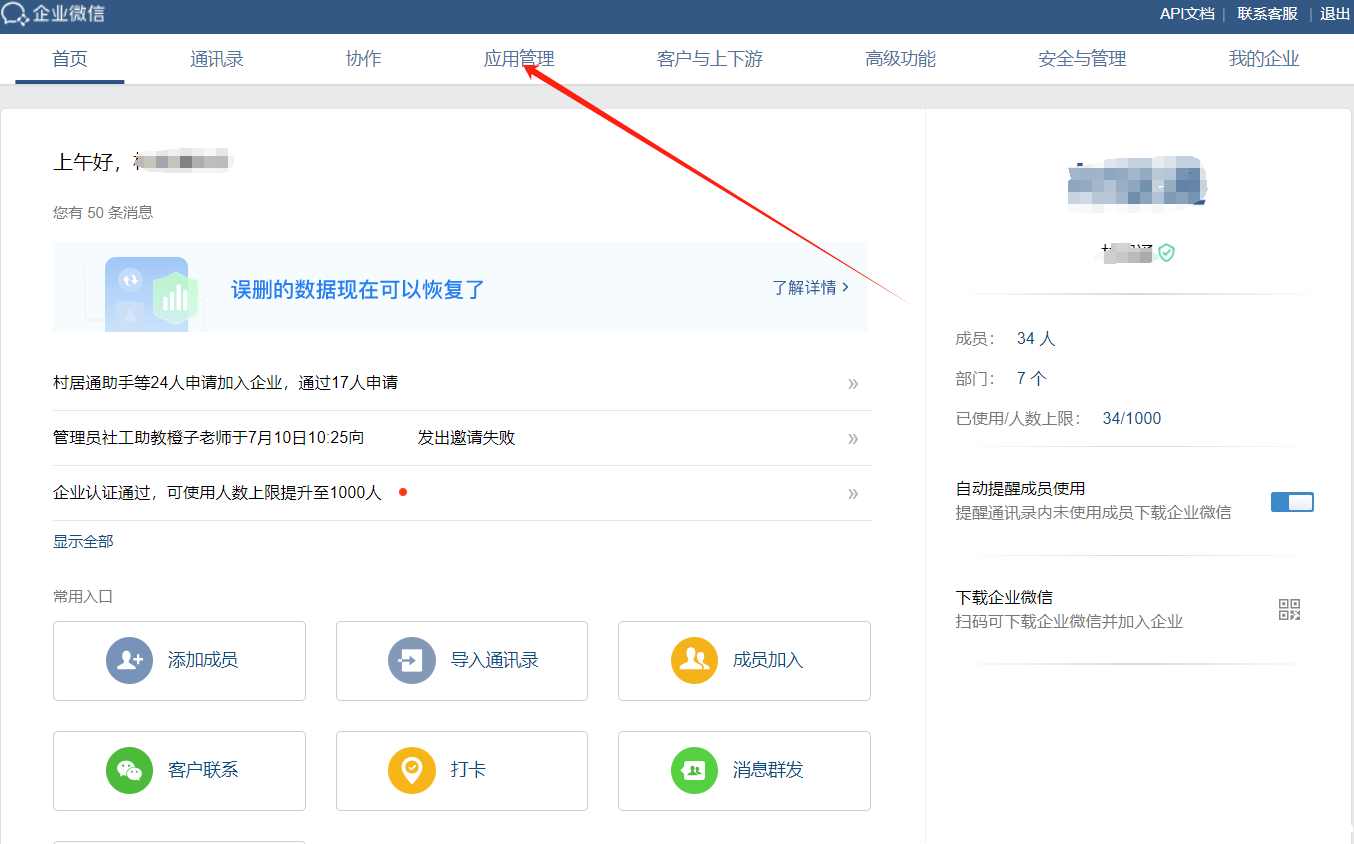Open the 应用管理 tab

[x=518, y=59]
